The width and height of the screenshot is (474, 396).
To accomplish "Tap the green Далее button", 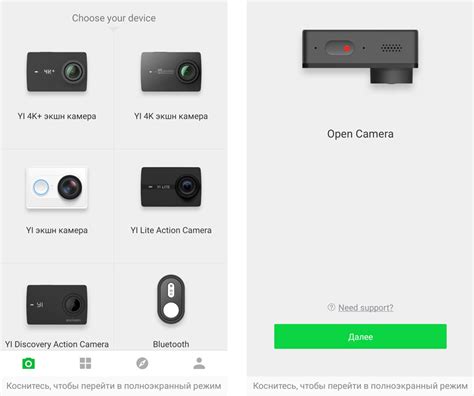I will tap(360, 337).
